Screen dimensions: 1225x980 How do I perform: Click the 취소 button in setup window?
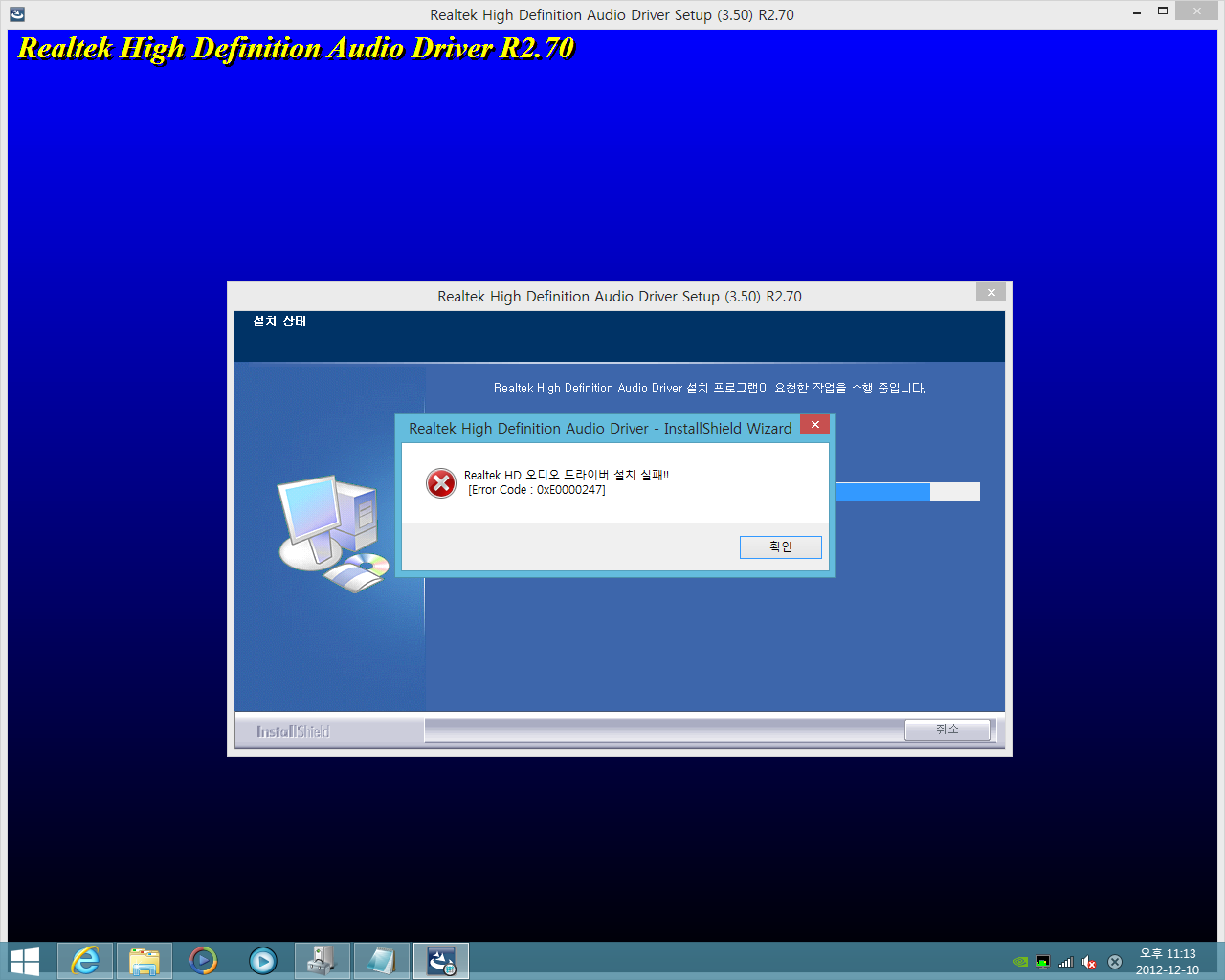947,729
